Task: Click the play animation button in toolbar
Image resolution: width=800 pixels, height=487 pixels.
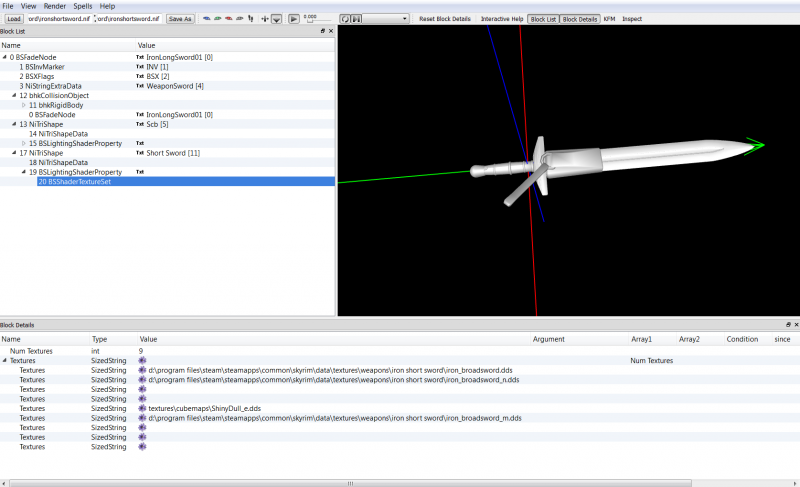Action: pyautogui.click(x=293, y=19)
